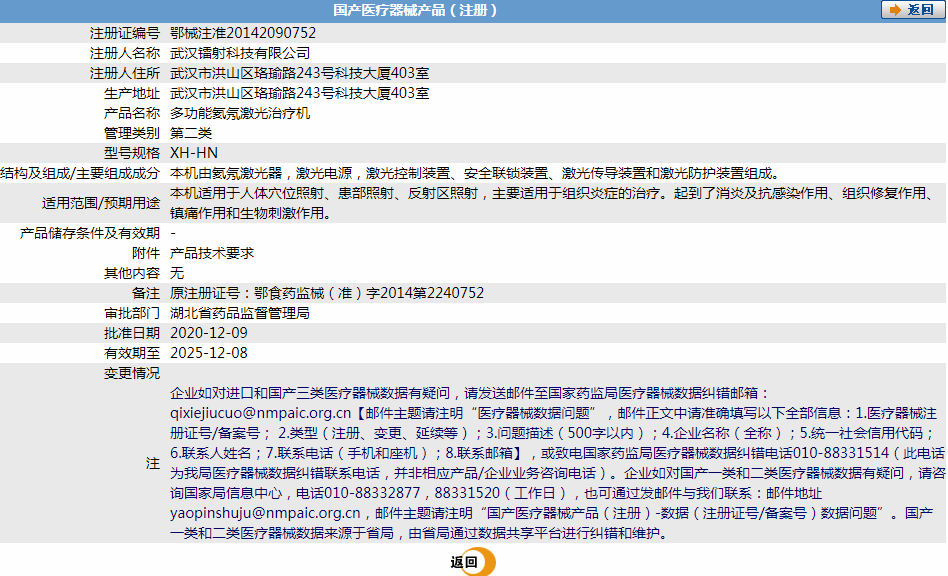Click the 注 label beside the notes
Viewport: 948px width, 576px height.
point(153,464)
